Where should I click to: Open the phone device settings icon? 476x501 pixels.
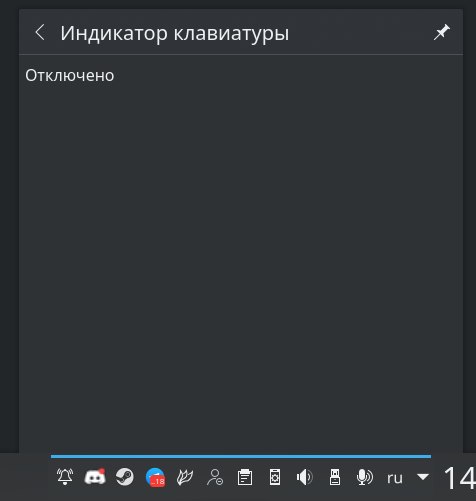[275, 477]
